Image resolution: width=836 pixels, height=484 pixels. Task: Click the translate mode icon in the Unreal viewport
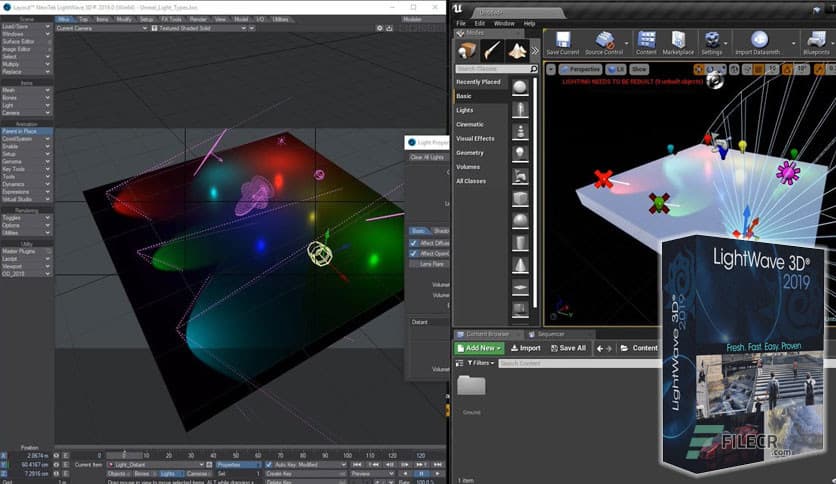(x=698, y=69)
